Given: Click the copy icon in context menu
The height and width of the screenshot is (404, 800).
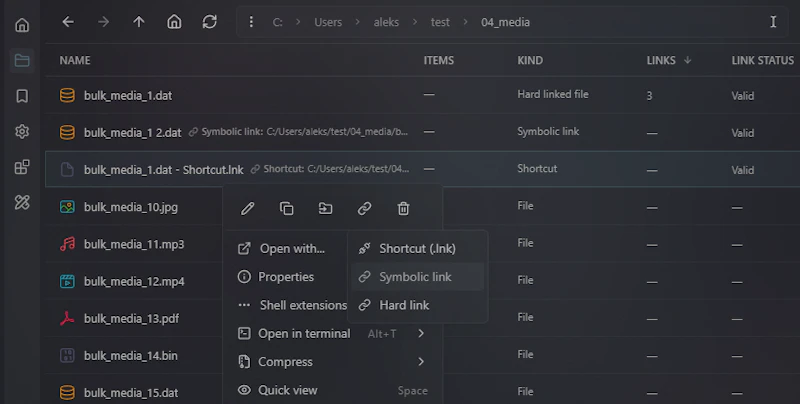Looking at the screenshot, I should tap(287, 208).
